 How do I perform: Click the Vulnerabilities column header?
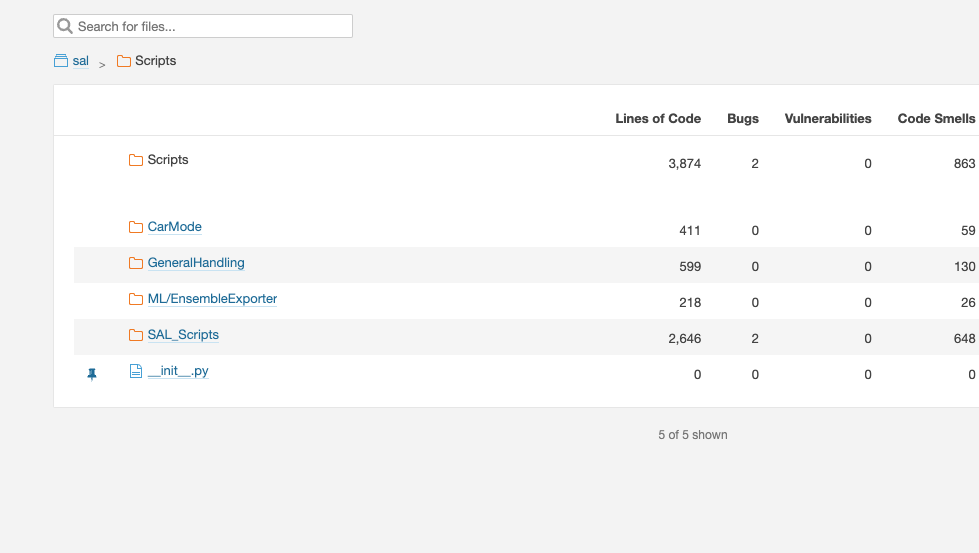coord(828,118)
